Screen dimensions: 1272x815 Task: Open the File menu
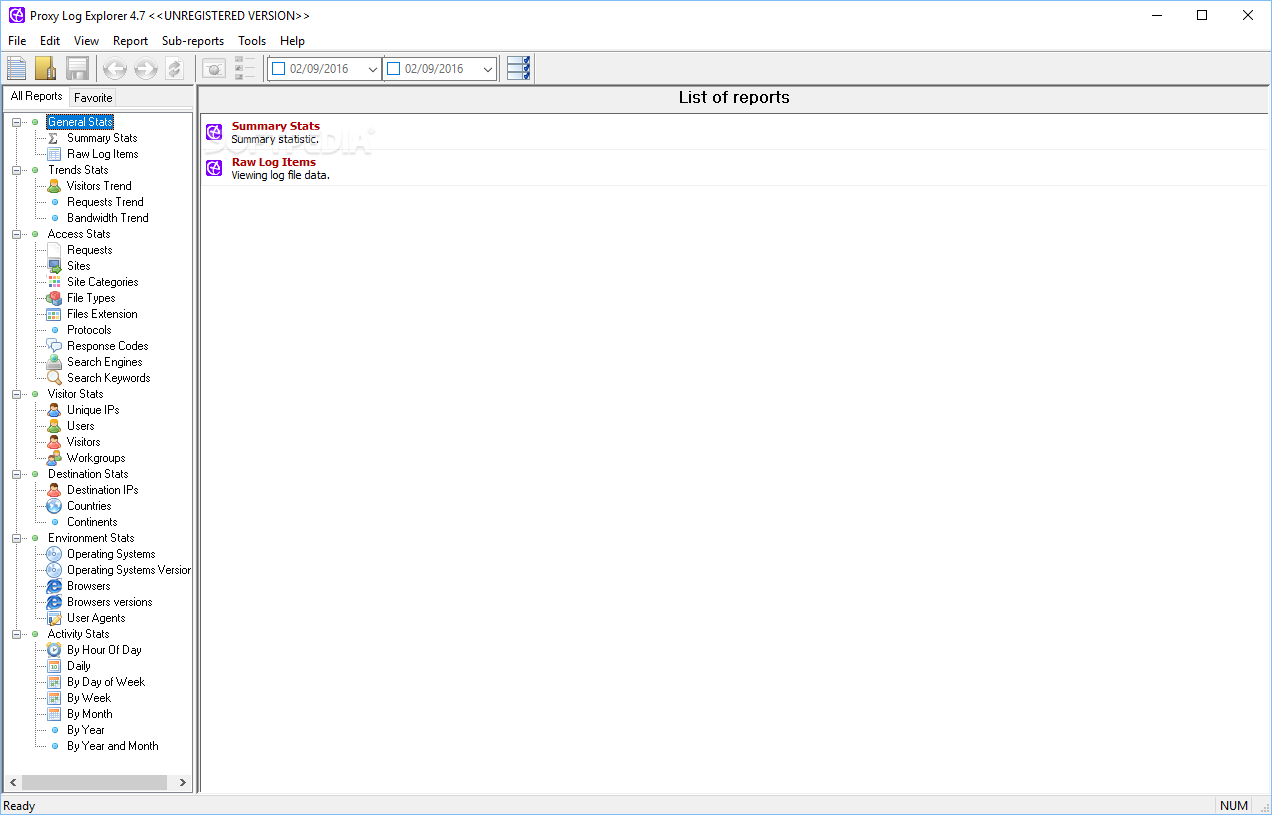17,41
